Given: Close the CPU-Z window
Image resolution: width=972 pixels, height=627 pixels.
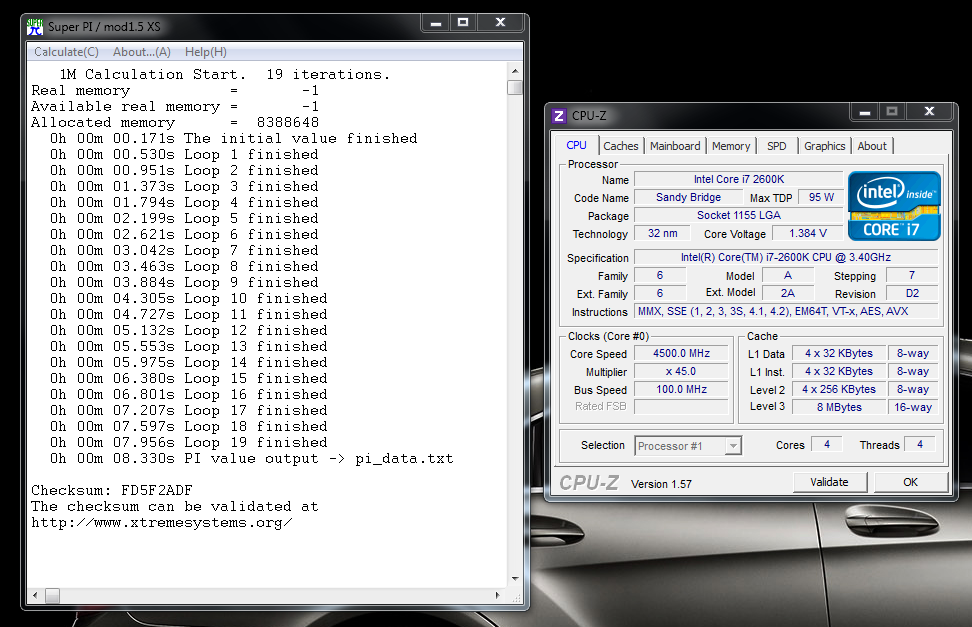Looking at the screenshot, I should [929, 112].
